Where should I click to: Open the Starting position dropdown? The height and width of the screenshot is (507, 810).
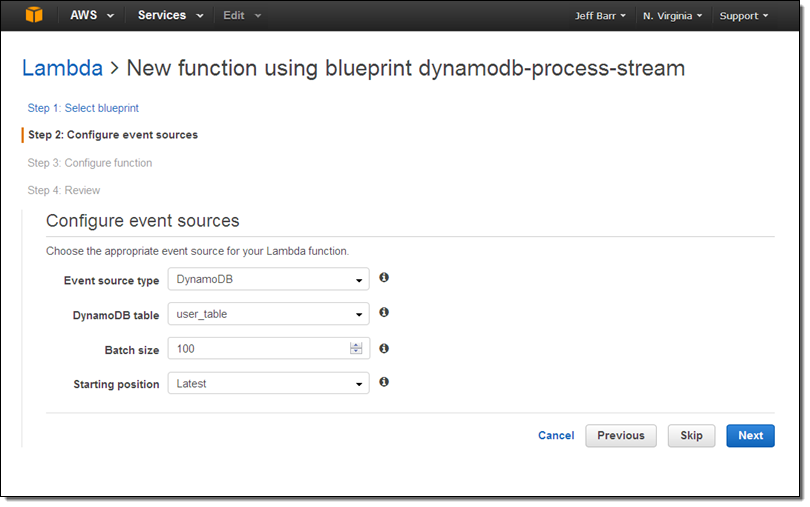point(268,383)
